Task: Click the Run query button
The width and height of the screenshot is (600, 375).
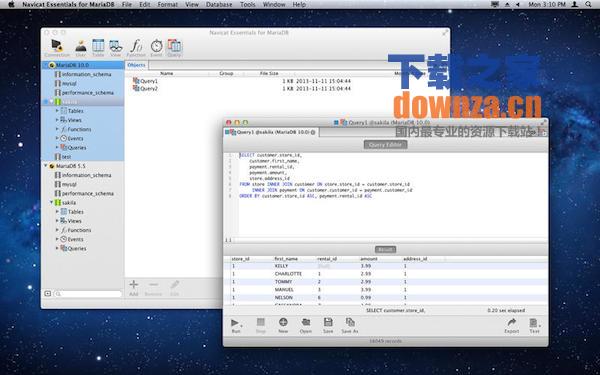Action: tap(236, 326)
